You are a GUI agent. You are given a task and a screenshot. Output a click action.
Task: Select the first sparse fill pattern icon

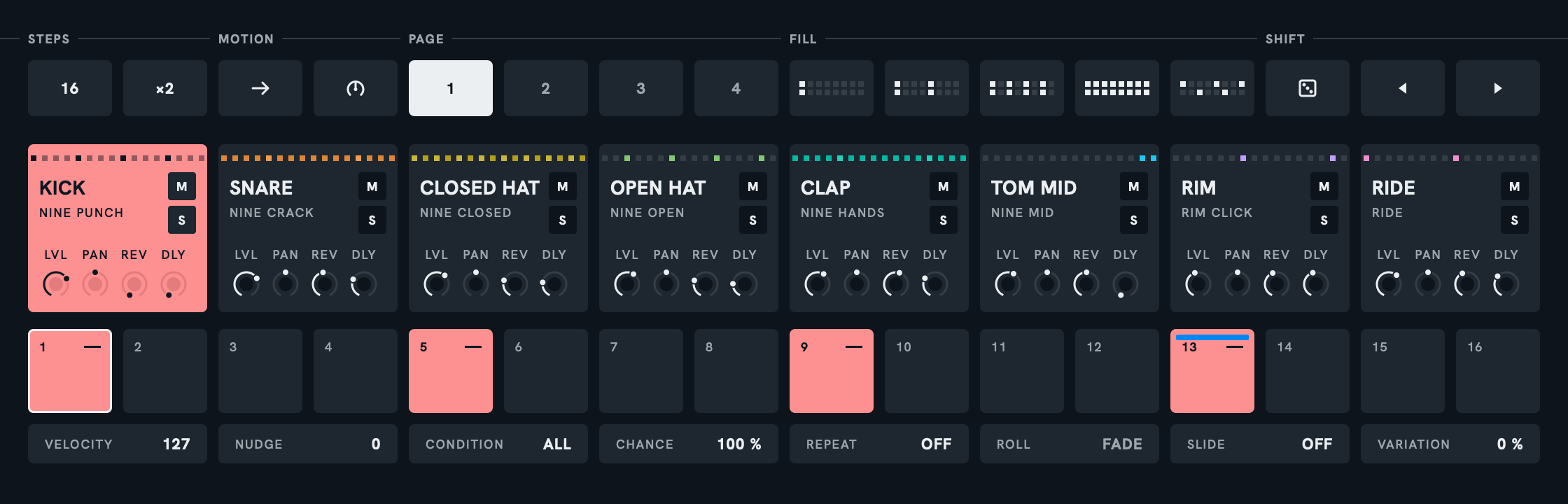832,88
